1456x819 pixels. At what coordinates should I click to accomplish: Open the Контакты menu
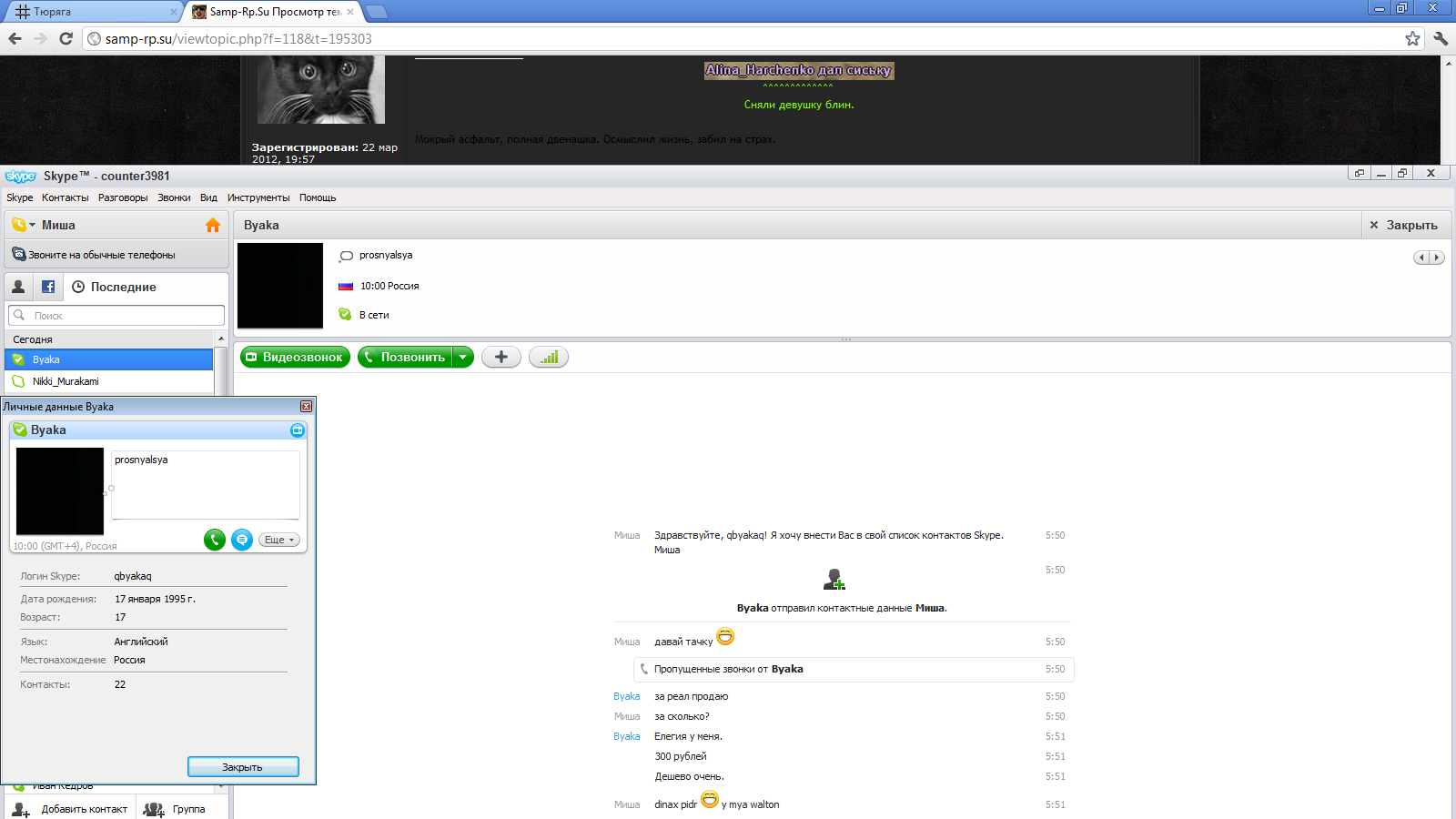pos(66,197)
